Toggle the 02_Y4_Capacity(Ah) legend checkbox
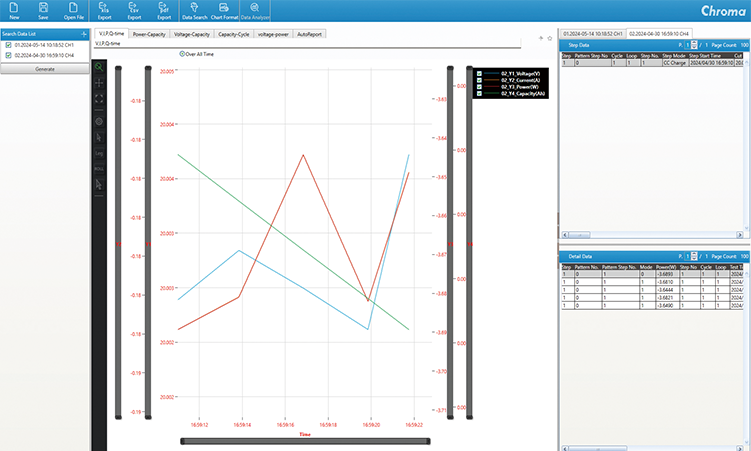Viewport: 751px width, 451px height. coord(480,93)
